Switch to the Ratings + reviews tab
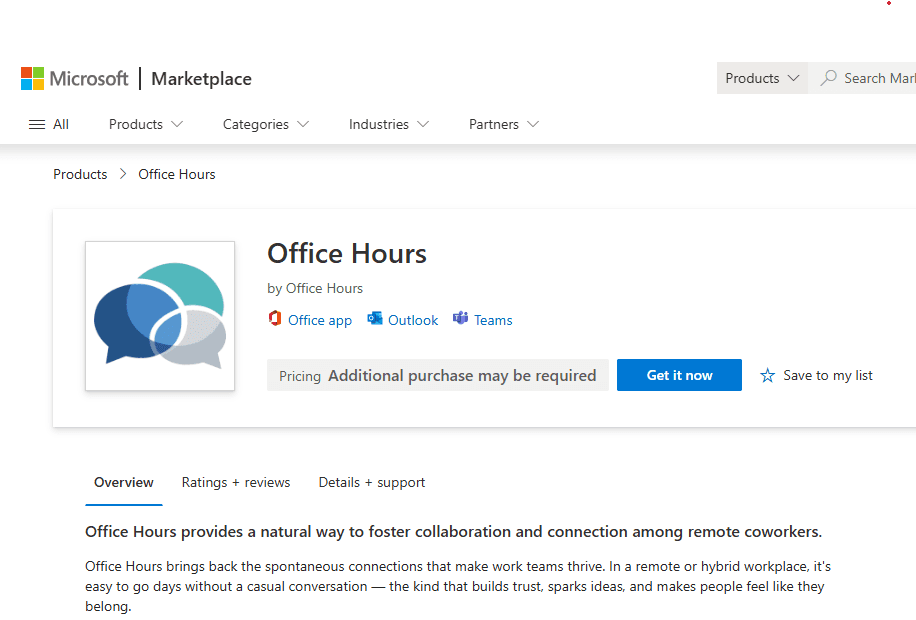 (x=236, y=483)
